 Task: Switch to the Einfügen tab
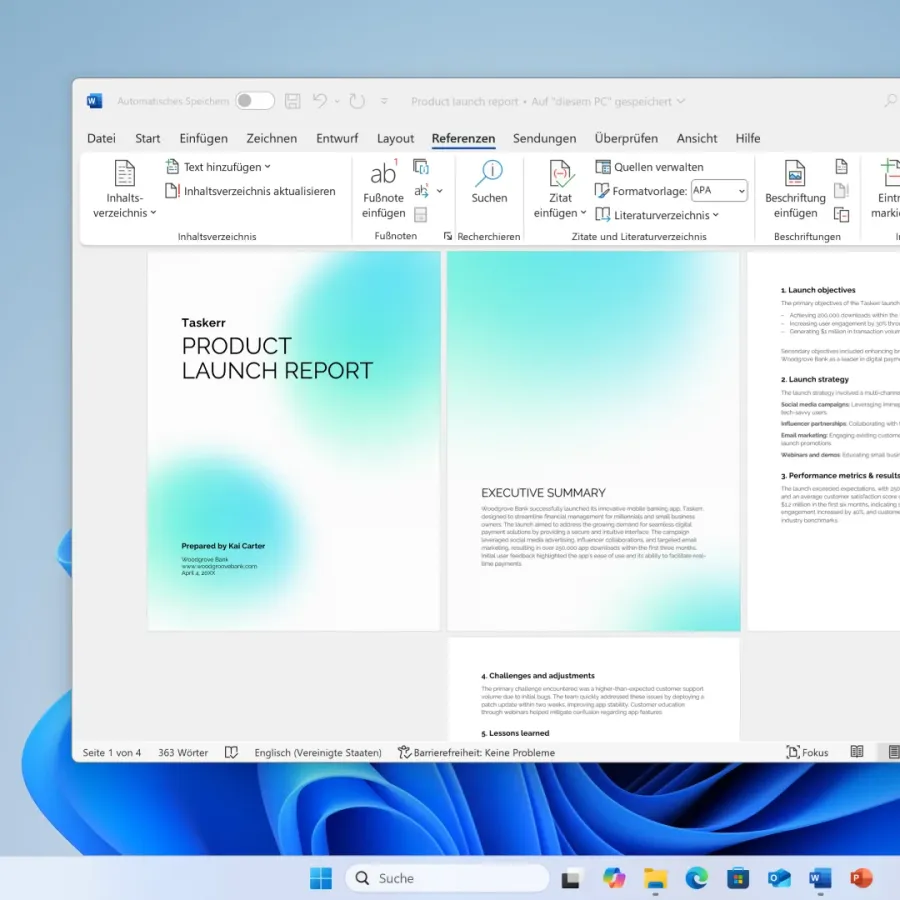(x=203, y=138)
